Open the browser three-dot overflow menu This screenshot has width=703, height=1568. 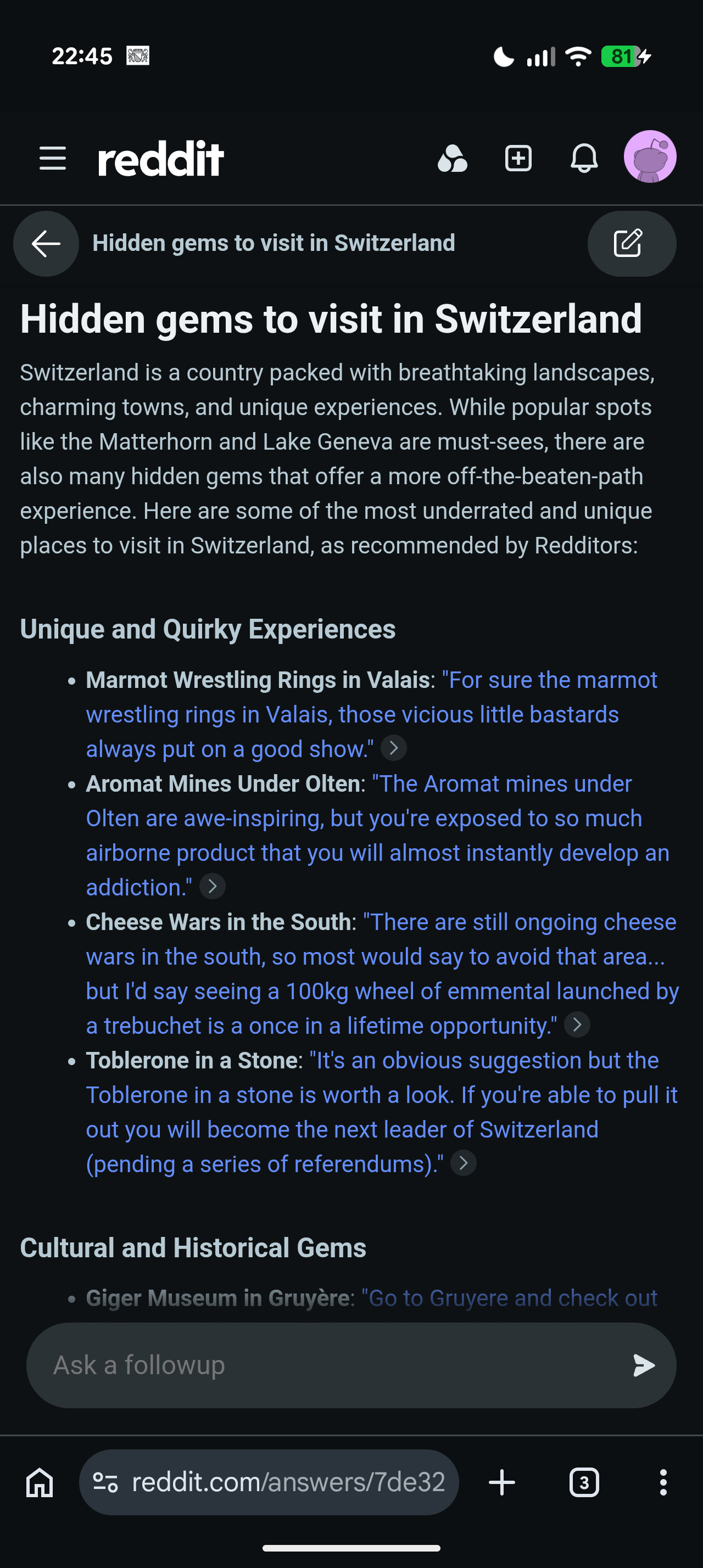click(x=663, y=1482)
